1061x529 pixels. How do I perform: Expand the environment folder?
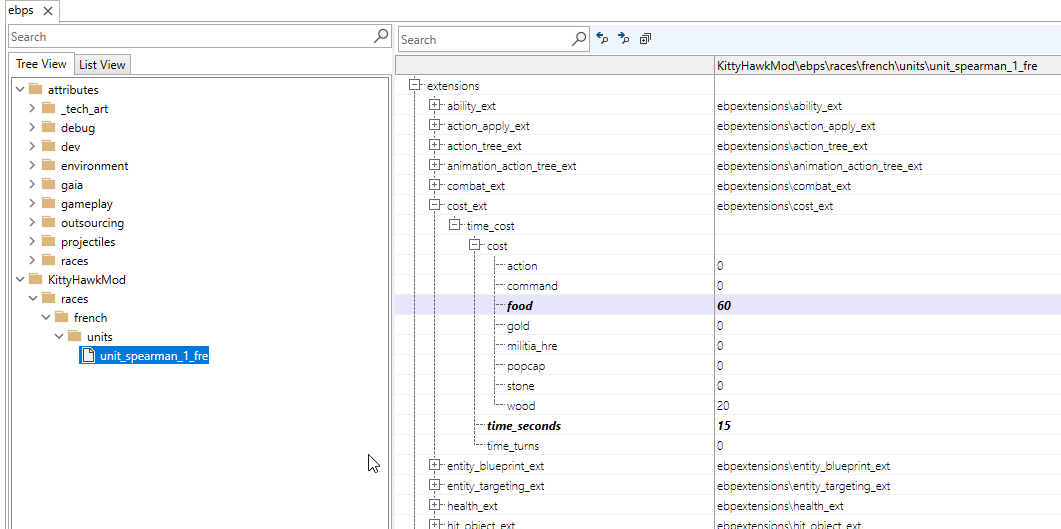pyautogui.click(x=32, y=165)
